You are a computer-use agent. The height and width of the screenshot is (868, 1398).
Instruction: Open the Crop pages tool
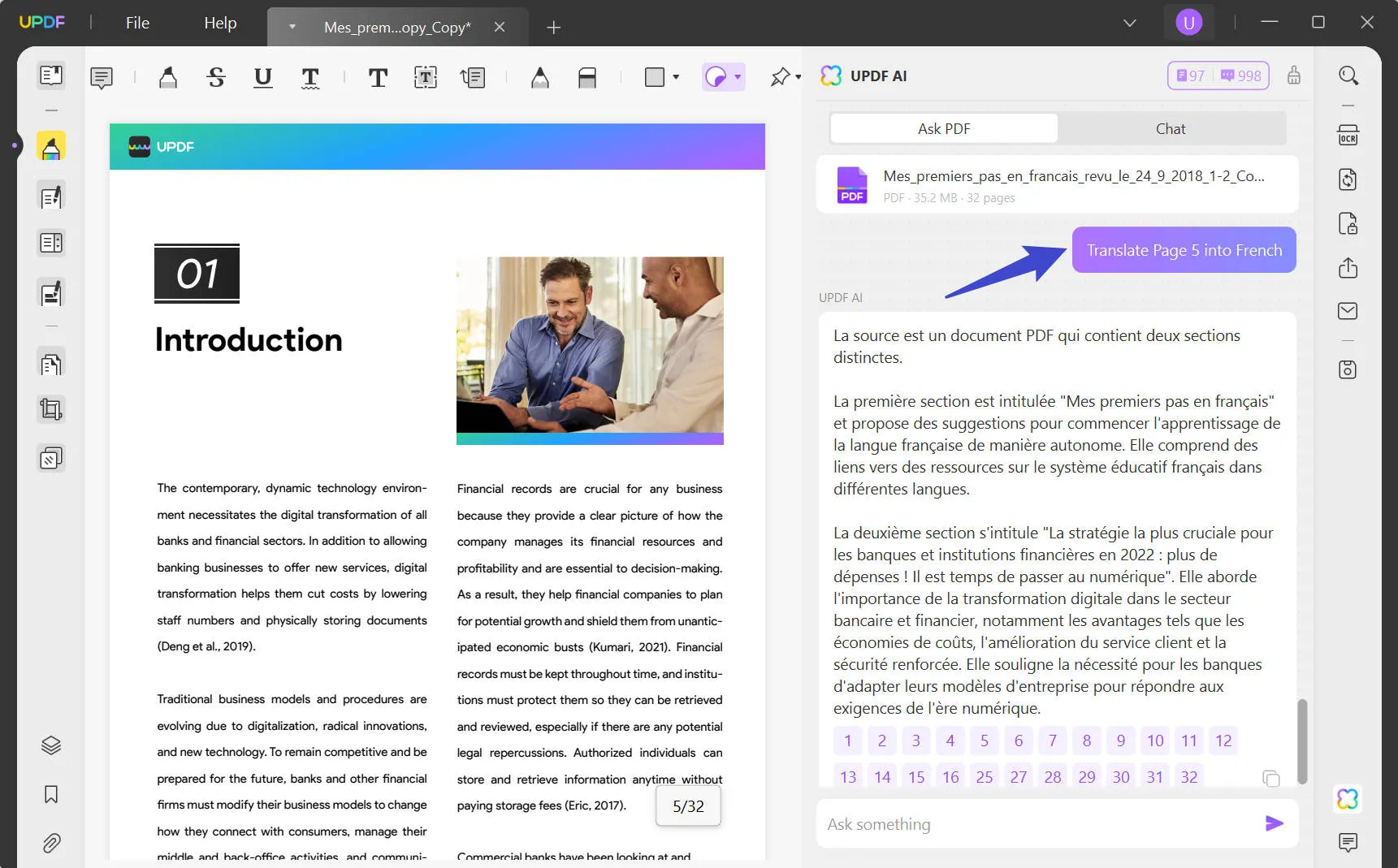[50, 409]
